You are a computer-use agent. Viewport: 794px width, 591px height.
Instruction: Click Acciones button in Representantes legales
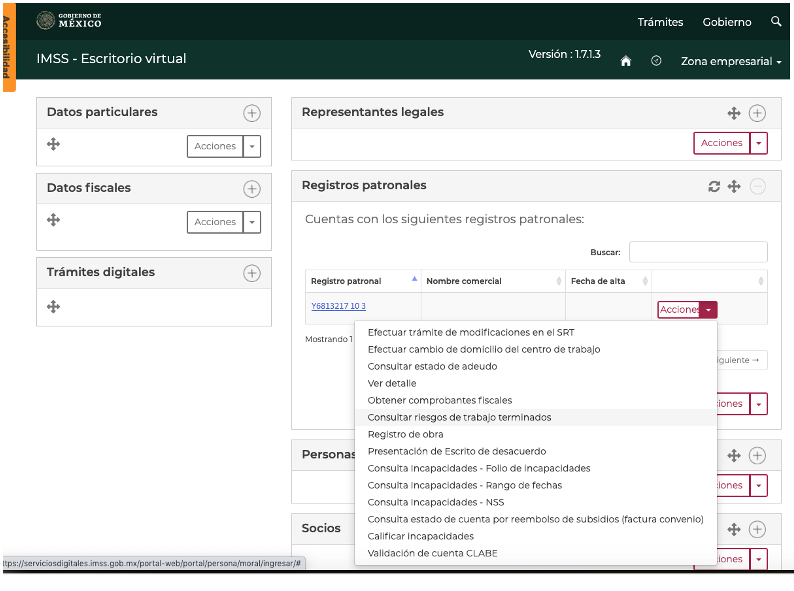point(721,143)
